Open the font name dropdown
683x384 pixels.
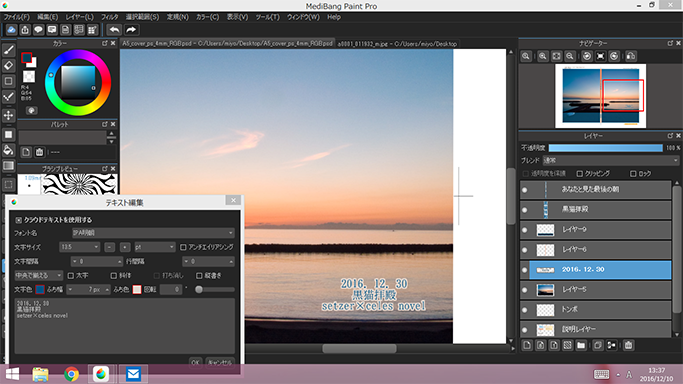click(x=153, y=233)
